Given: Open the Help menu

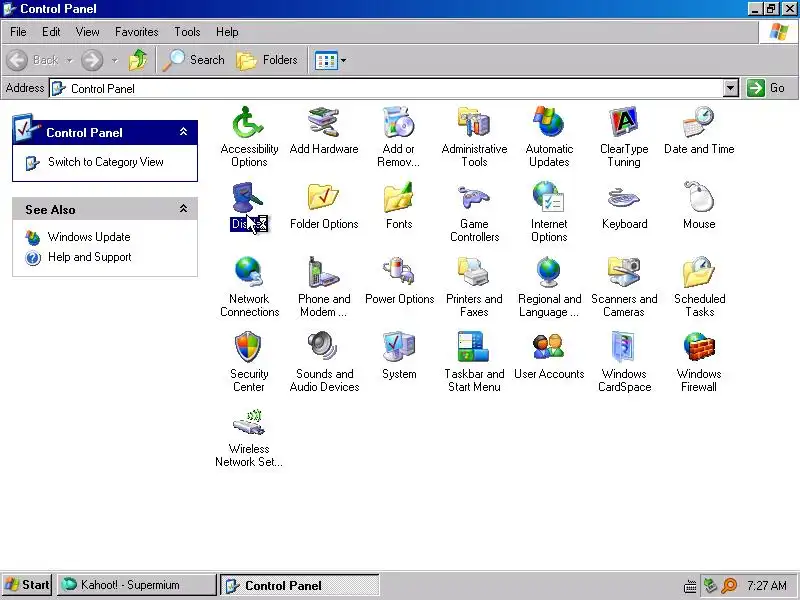Looking at the screenshot, I should [227, 32].
